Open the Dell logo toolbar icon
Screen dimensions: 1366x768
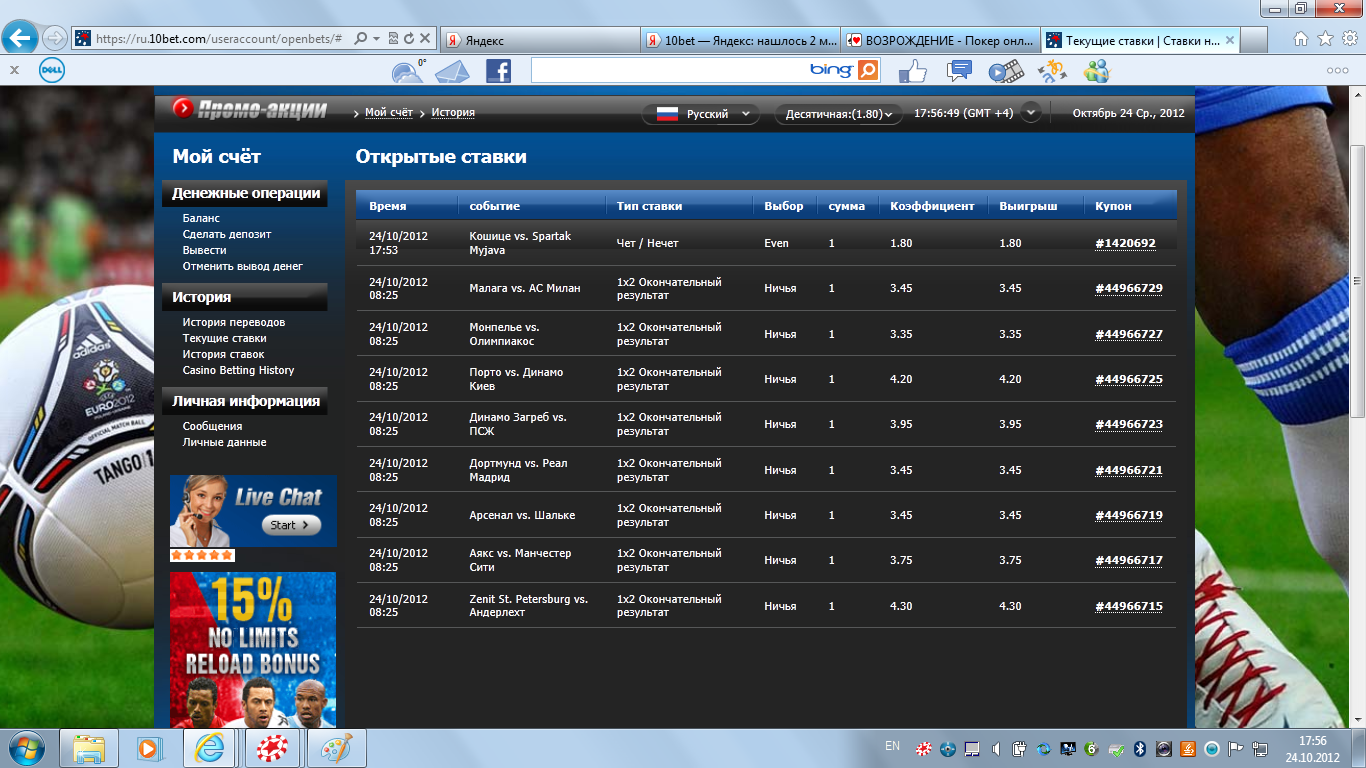(52, 70)
